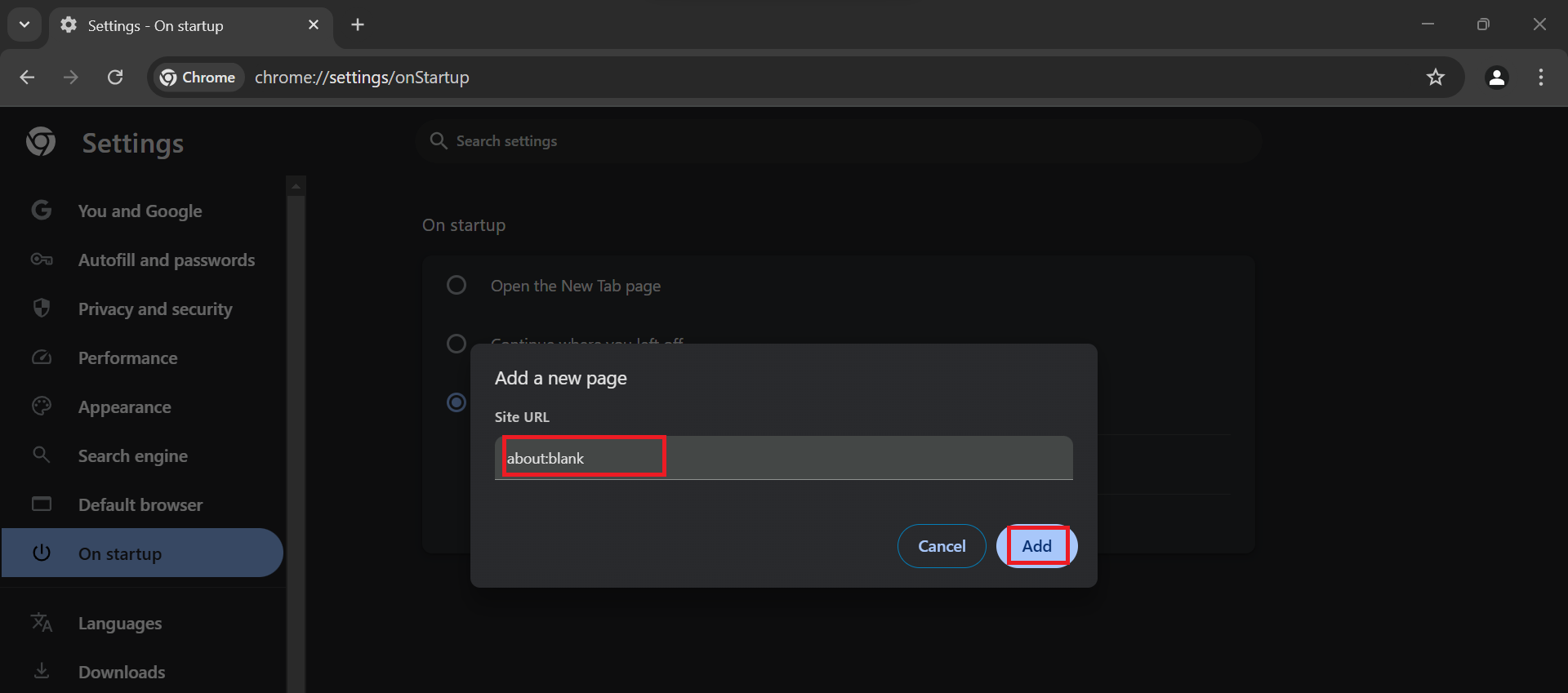Click the Google G icon

pyautogui.click(x=42, y=210)
